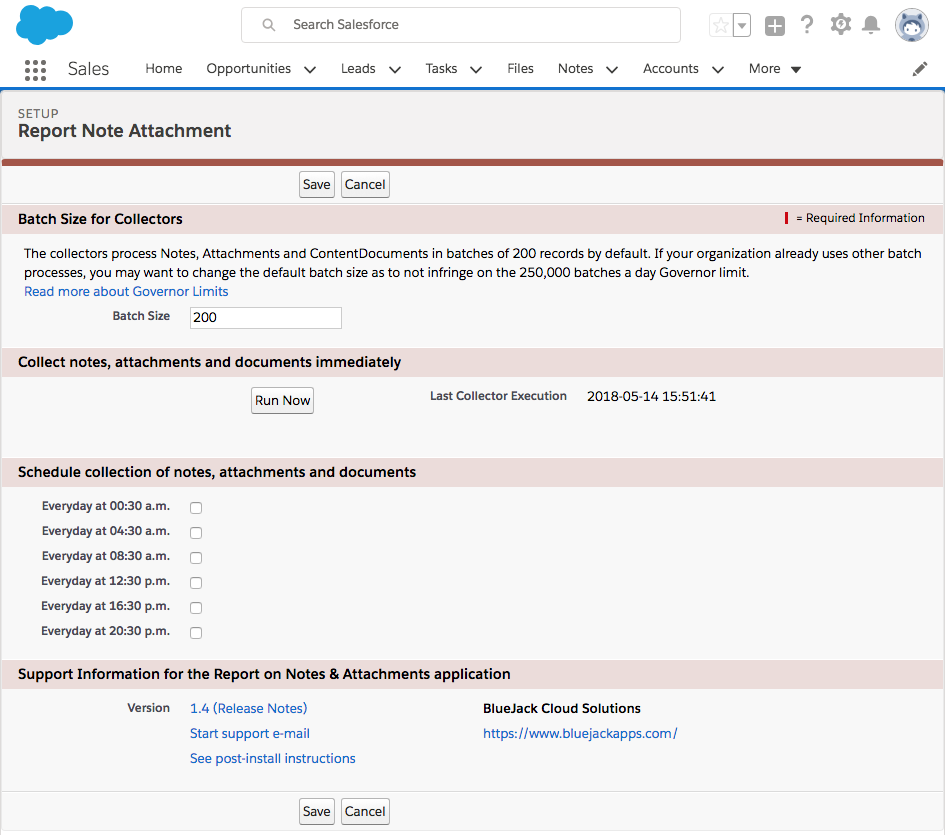Click the bottom Save button

point(316,811)
